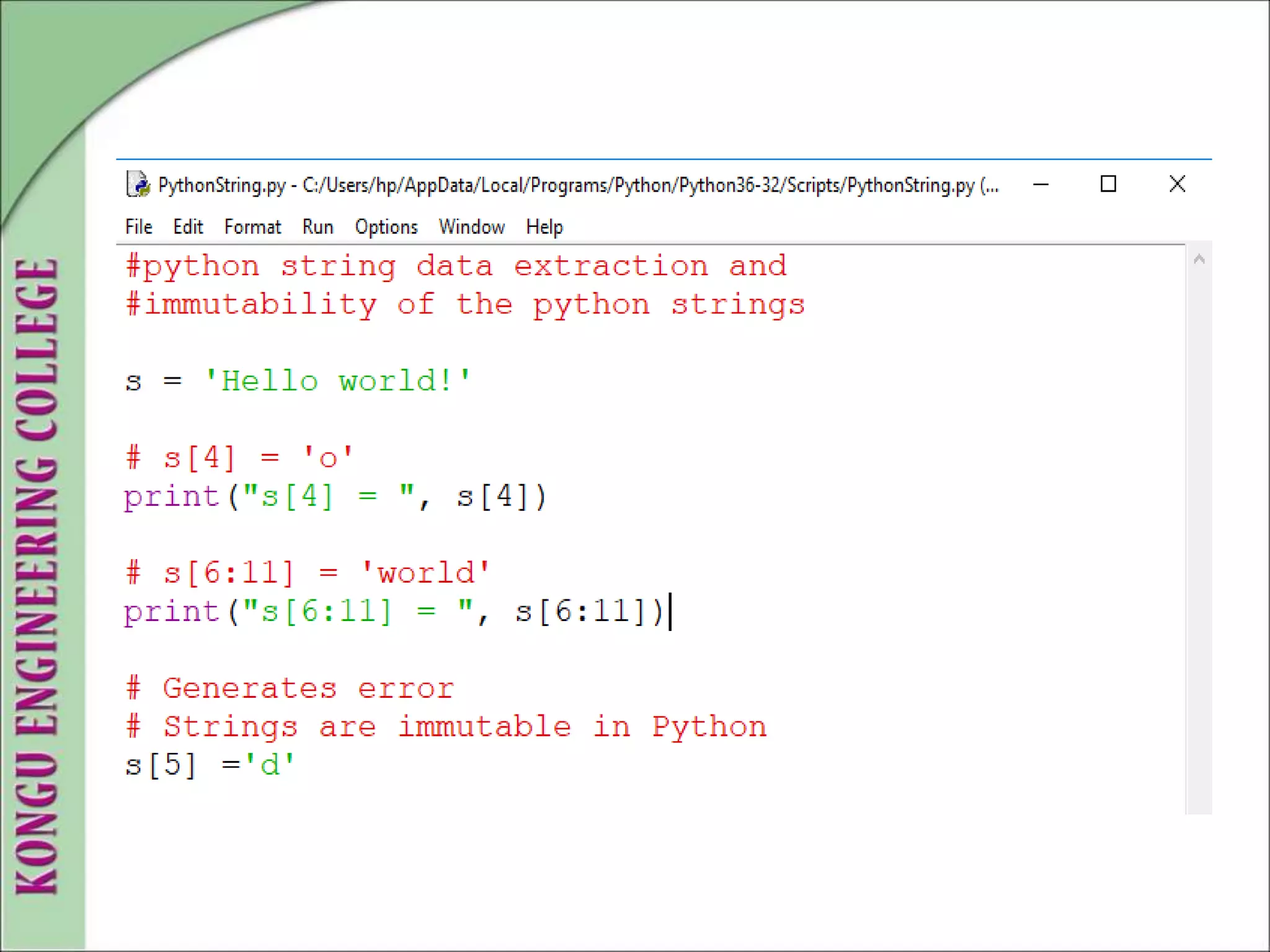Click on print("s[4] = ", s[4]) line

tap(335, 497)
